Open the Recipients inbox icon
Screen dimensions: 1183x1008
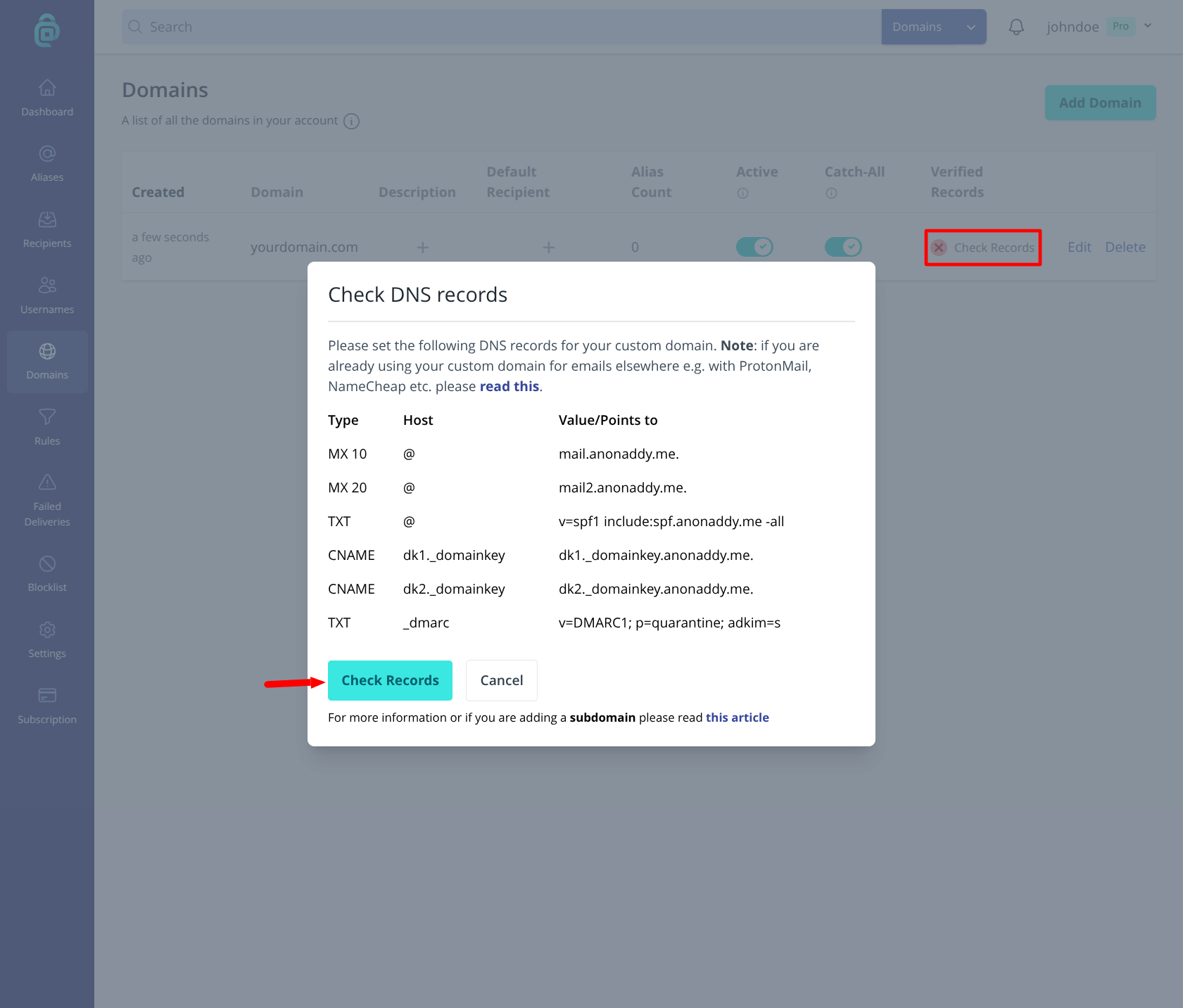click(47, 219)
